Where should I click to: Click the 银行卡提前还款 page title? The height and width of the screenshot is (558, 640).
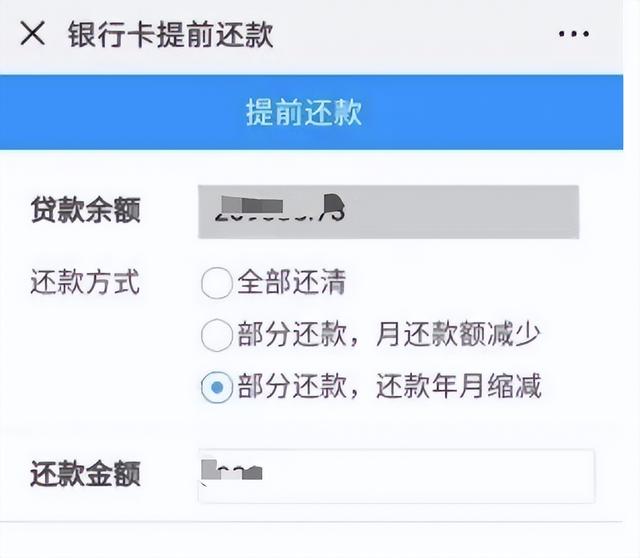[x=171, y=35]
